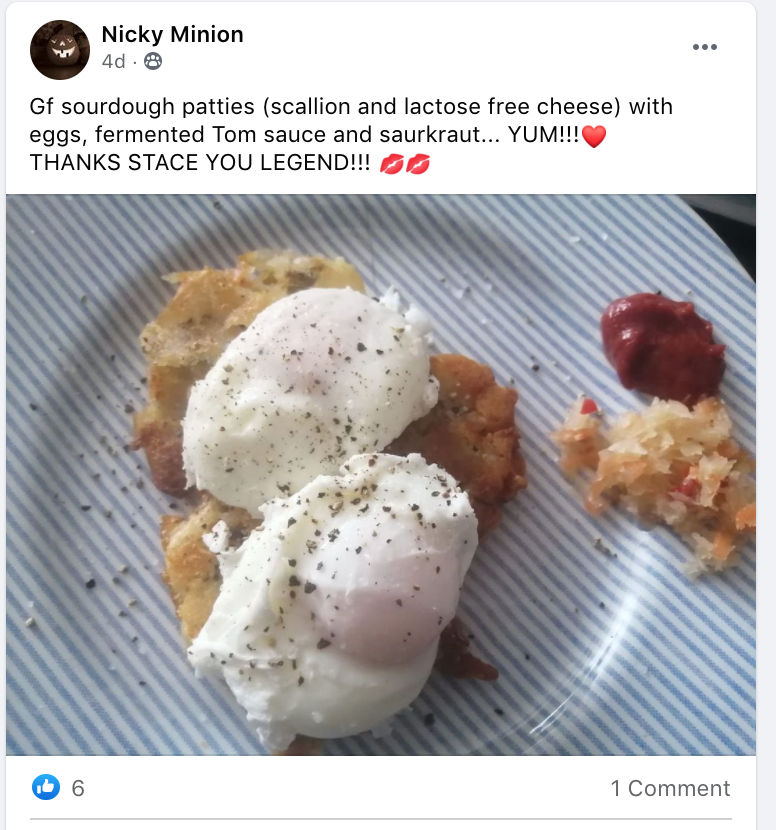Open the three-dot post options menu
The width and height of the screenshot is (776, 830).
pos(705,47)
